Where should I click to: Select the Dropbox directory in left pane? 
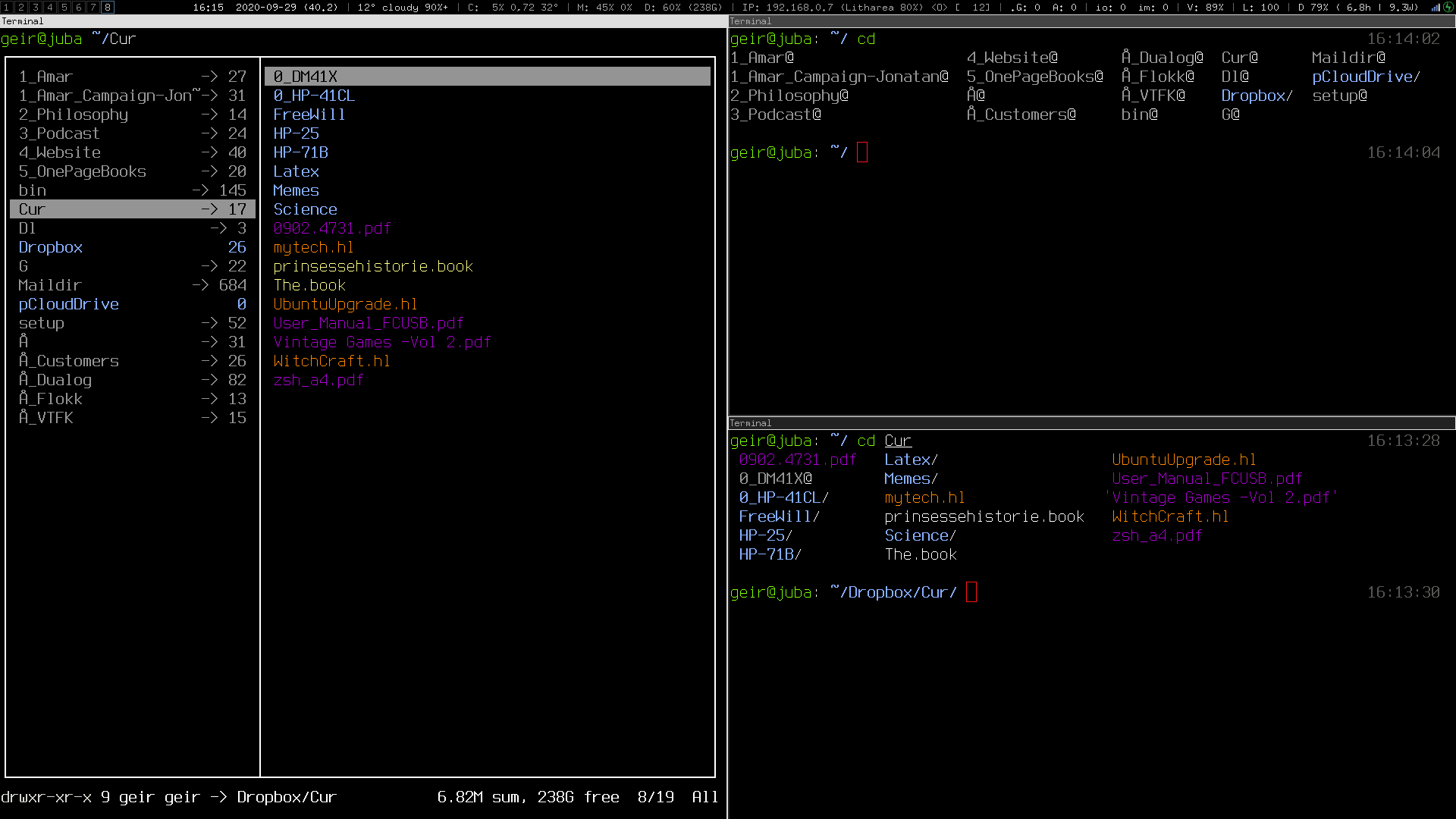[x=51, y=247]
